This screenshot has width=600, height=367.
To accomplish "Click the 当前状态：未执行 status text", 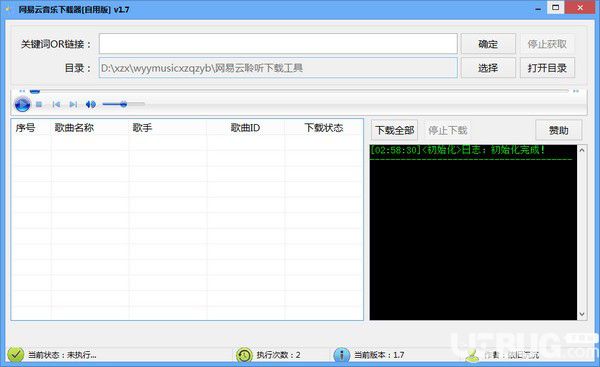I will click(x=62, y=355).
